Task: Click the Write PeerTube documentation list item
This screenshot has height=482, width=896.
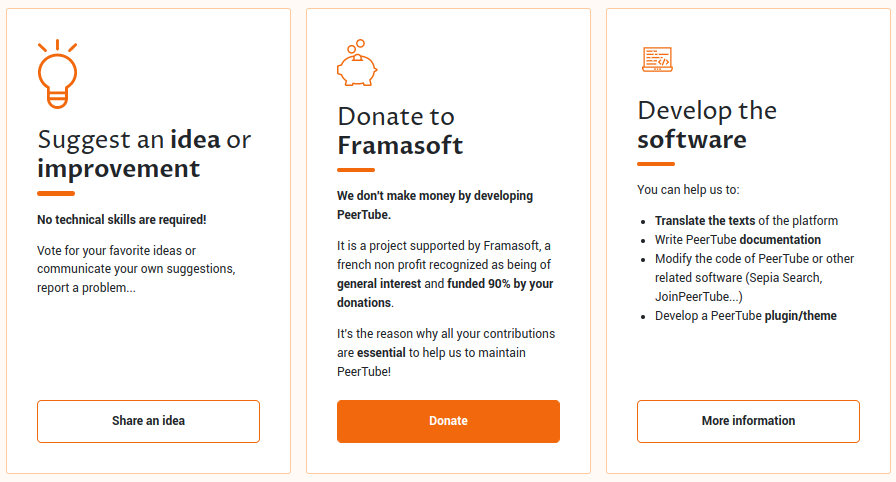Action: (738, 240)
